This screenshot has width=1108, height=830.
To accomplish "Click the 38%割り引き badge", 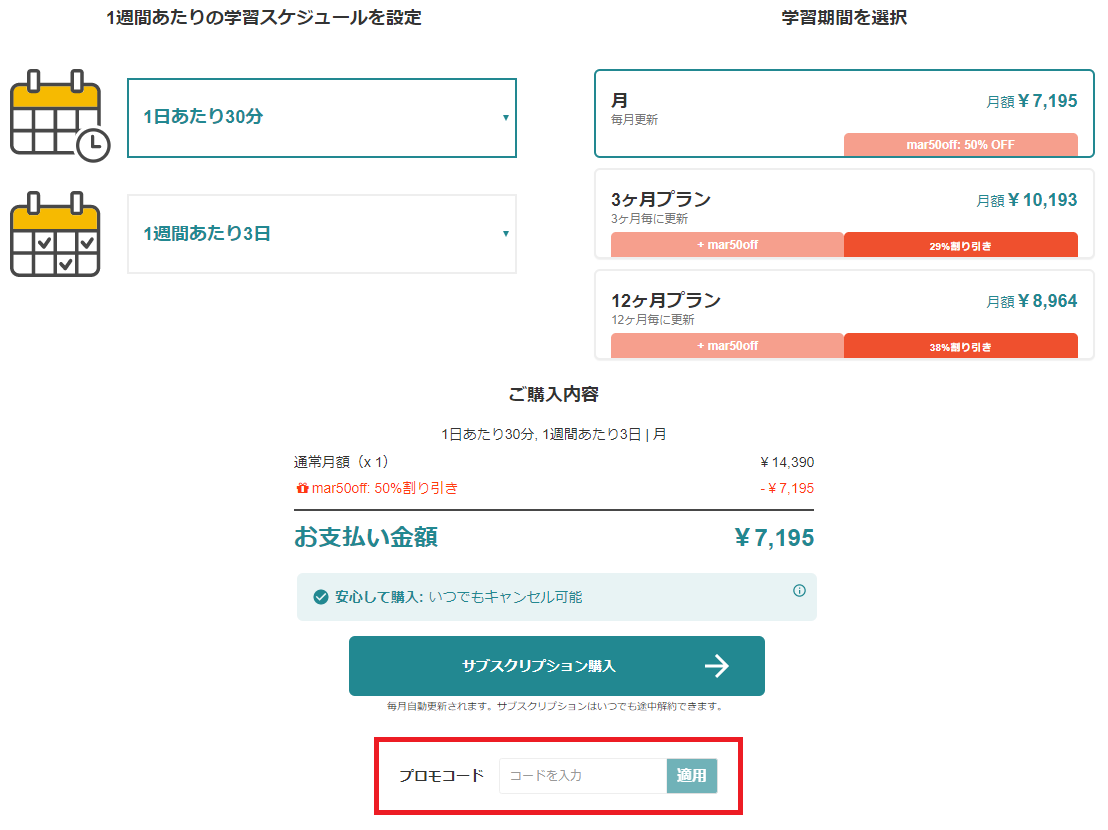I will pyautogui.click(x=960, y=346).
